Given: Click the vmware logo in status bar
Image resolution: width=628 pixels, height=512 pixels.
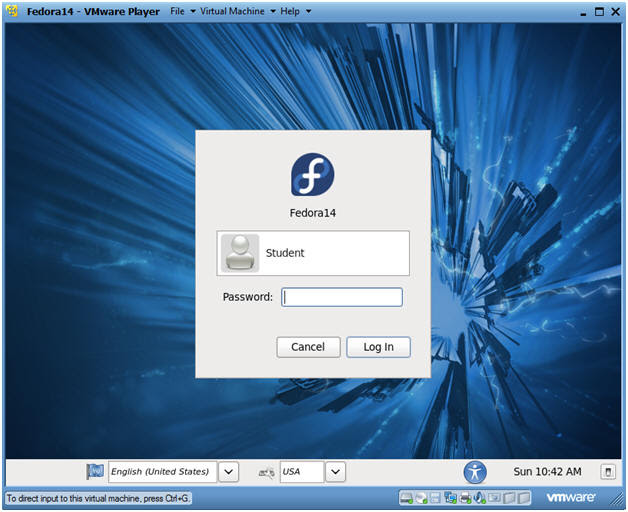Looking at the screenshot, I should point(570,498).
